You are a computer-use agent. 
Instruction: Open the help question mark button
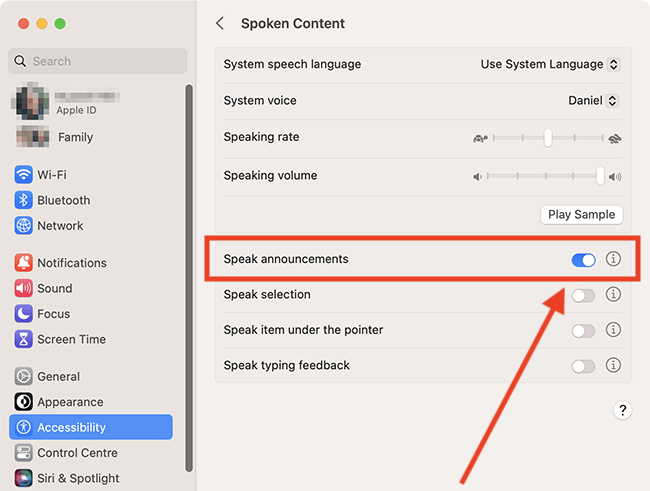click(622, 410)
